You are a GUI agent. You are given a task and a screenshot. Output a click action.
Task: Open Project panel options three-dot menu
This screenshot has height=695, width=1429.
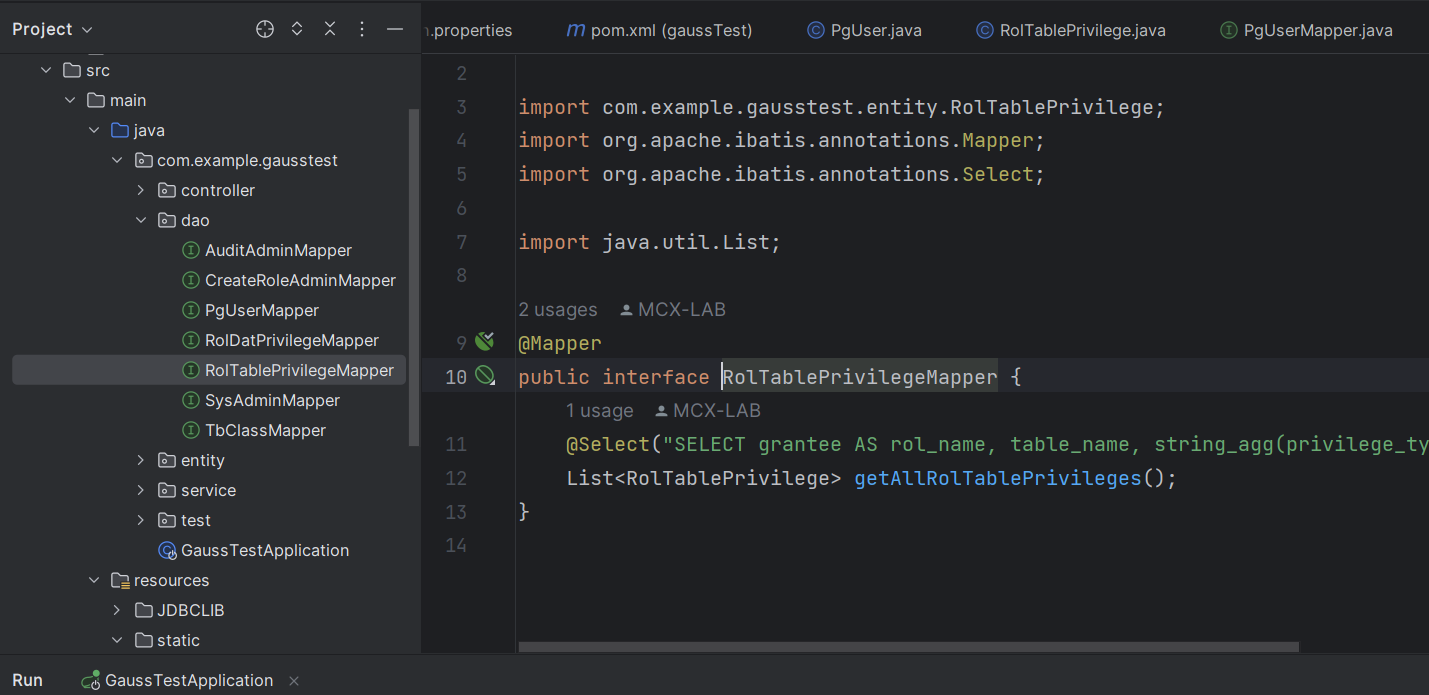point(362,29)
